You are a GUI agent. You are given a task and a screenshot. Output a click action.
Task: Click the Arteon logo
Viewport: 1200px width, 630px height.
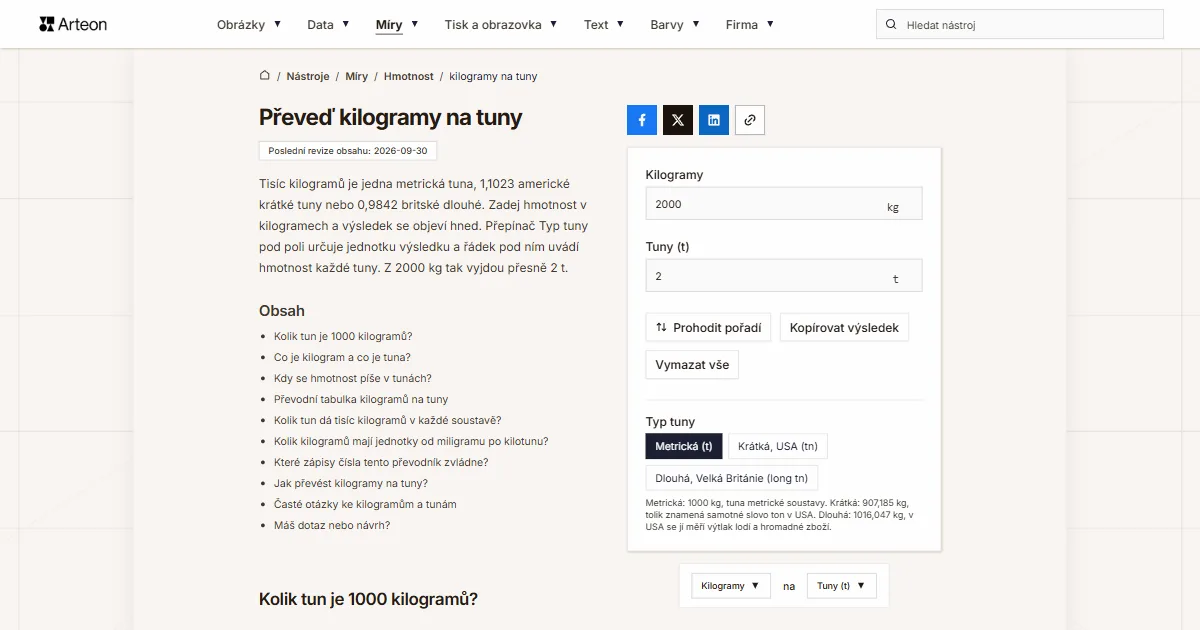[x=73, y=24]
